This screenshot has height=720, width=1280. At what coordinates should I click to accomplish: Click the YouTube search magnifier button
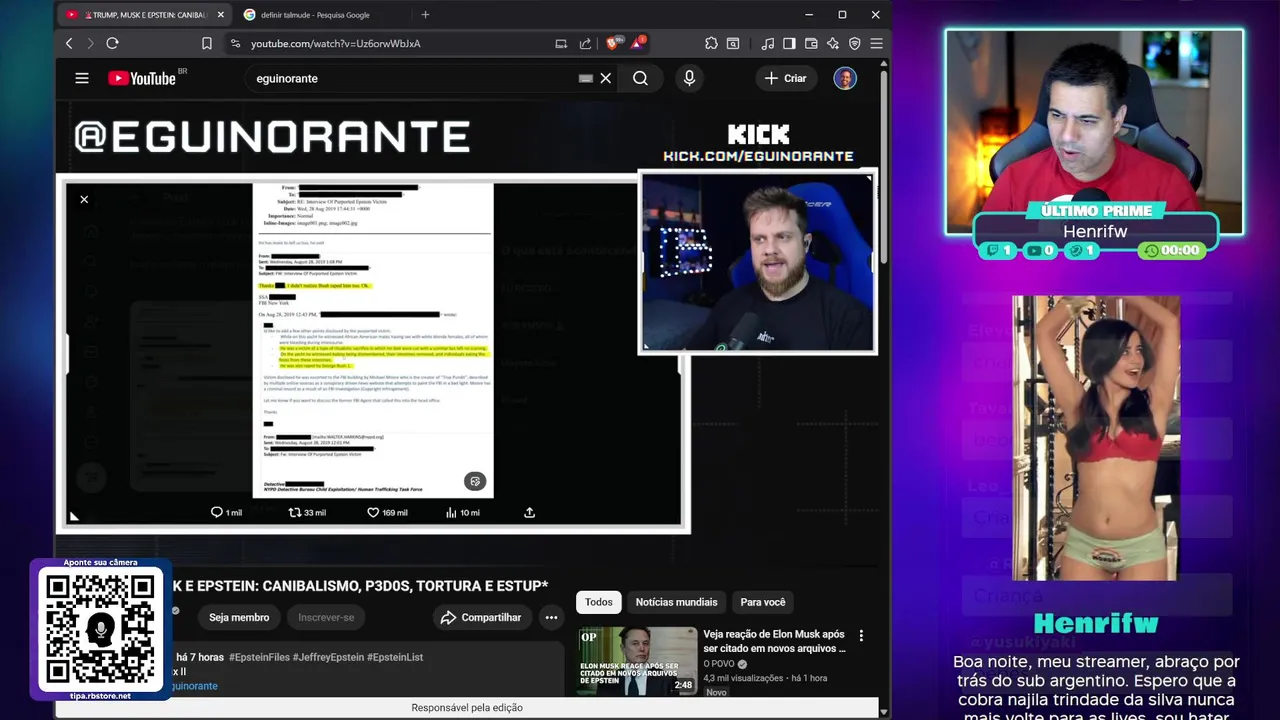640,78
